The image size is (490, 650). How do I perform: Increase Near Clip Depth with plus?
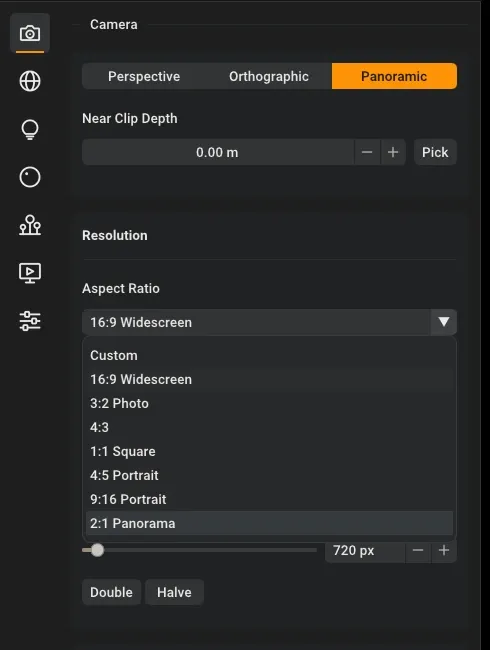pos(393,152)
